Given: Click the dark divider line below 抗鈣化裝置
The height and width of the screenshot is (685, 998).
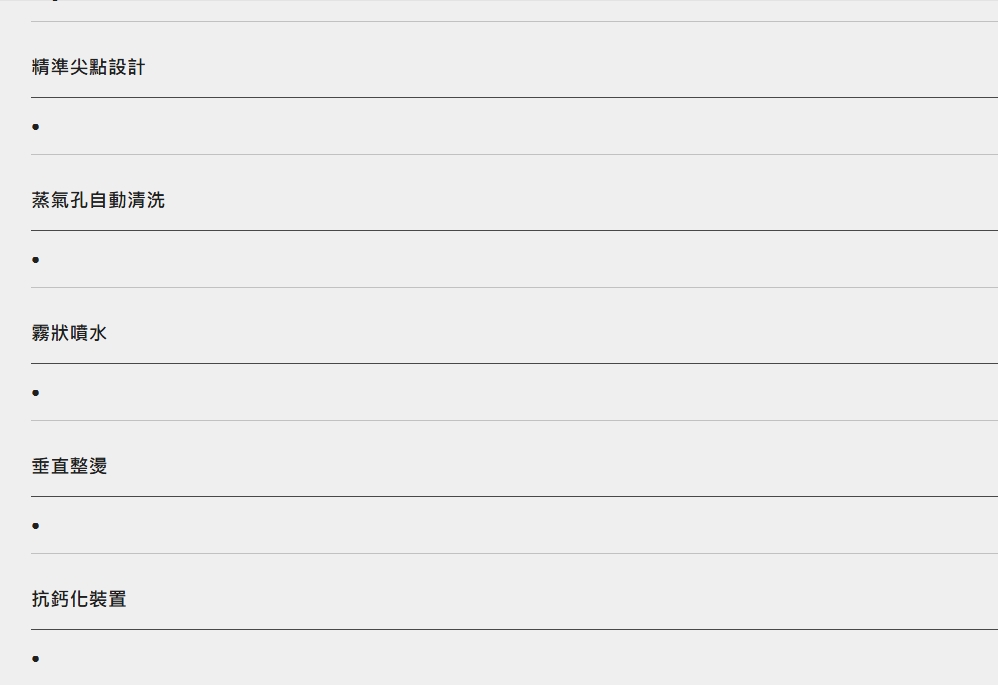Looking at the screenshot, I should click(x=514, y=630).
